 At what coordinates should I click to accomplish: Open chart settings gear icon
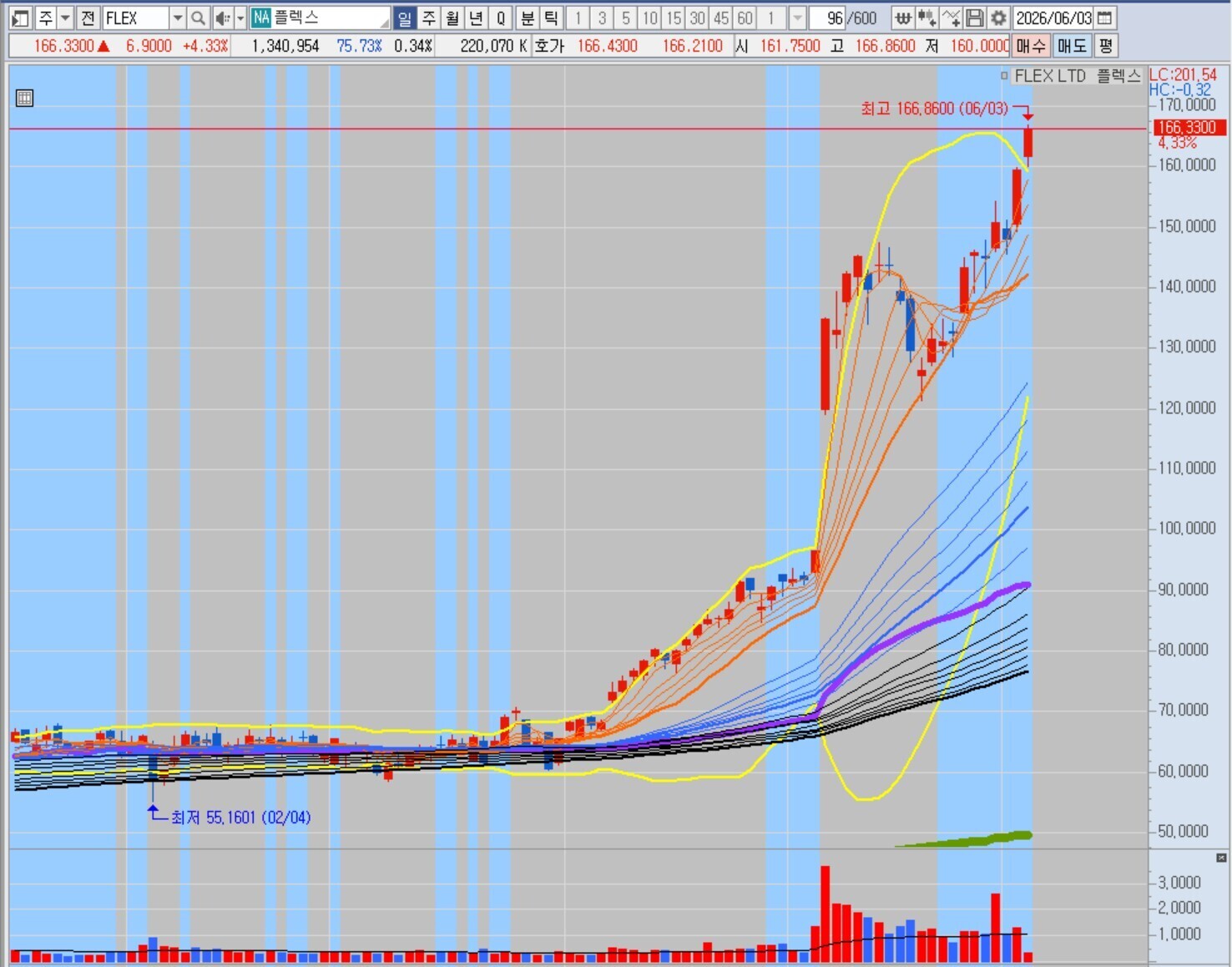pyautogui.click(x=998, y=18)
